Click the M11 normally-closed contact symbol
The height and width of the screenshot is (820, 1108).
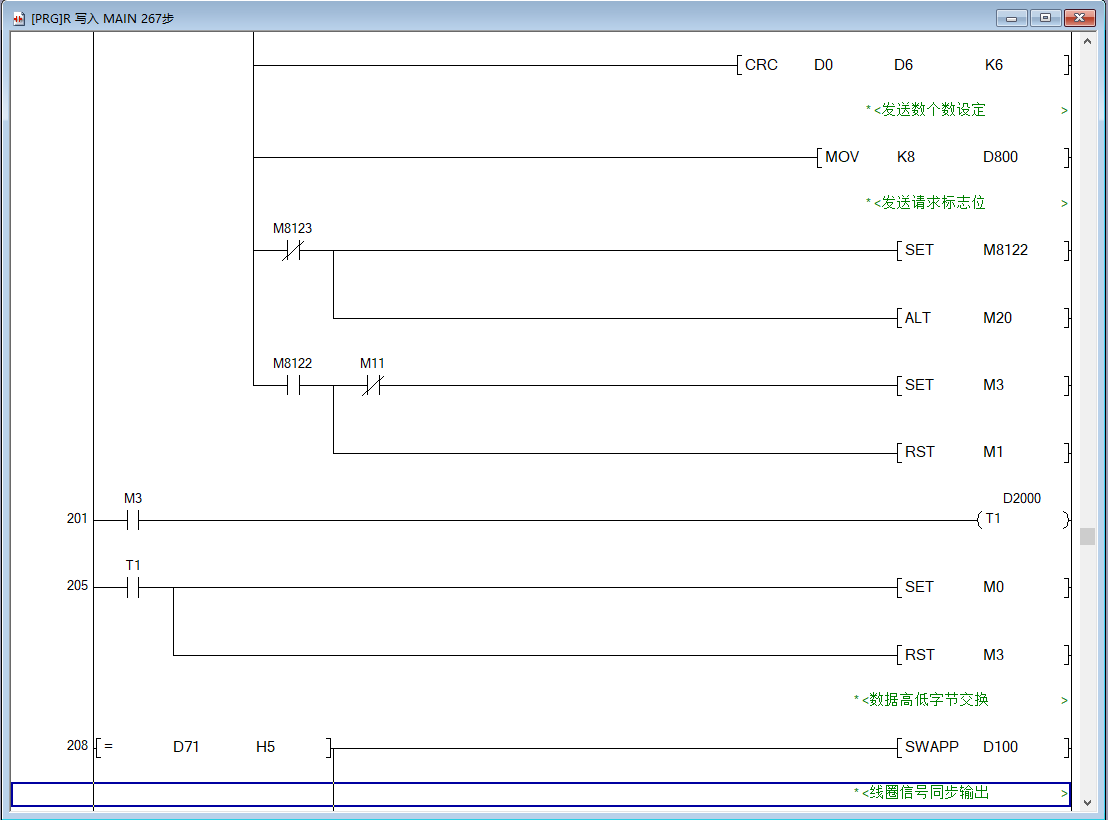pos(372,385)
